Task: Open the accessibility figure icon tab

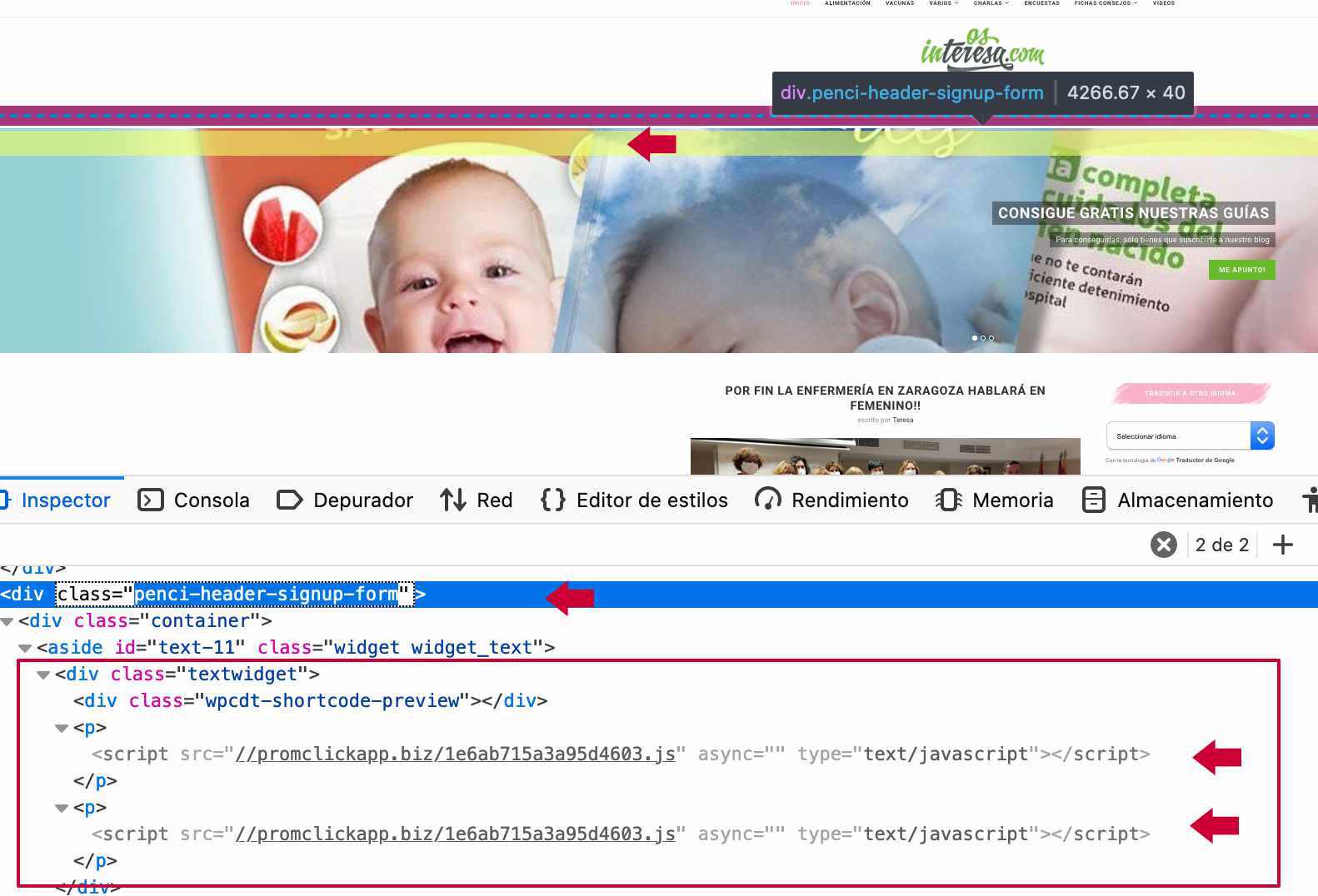Action: [1310, 500]
